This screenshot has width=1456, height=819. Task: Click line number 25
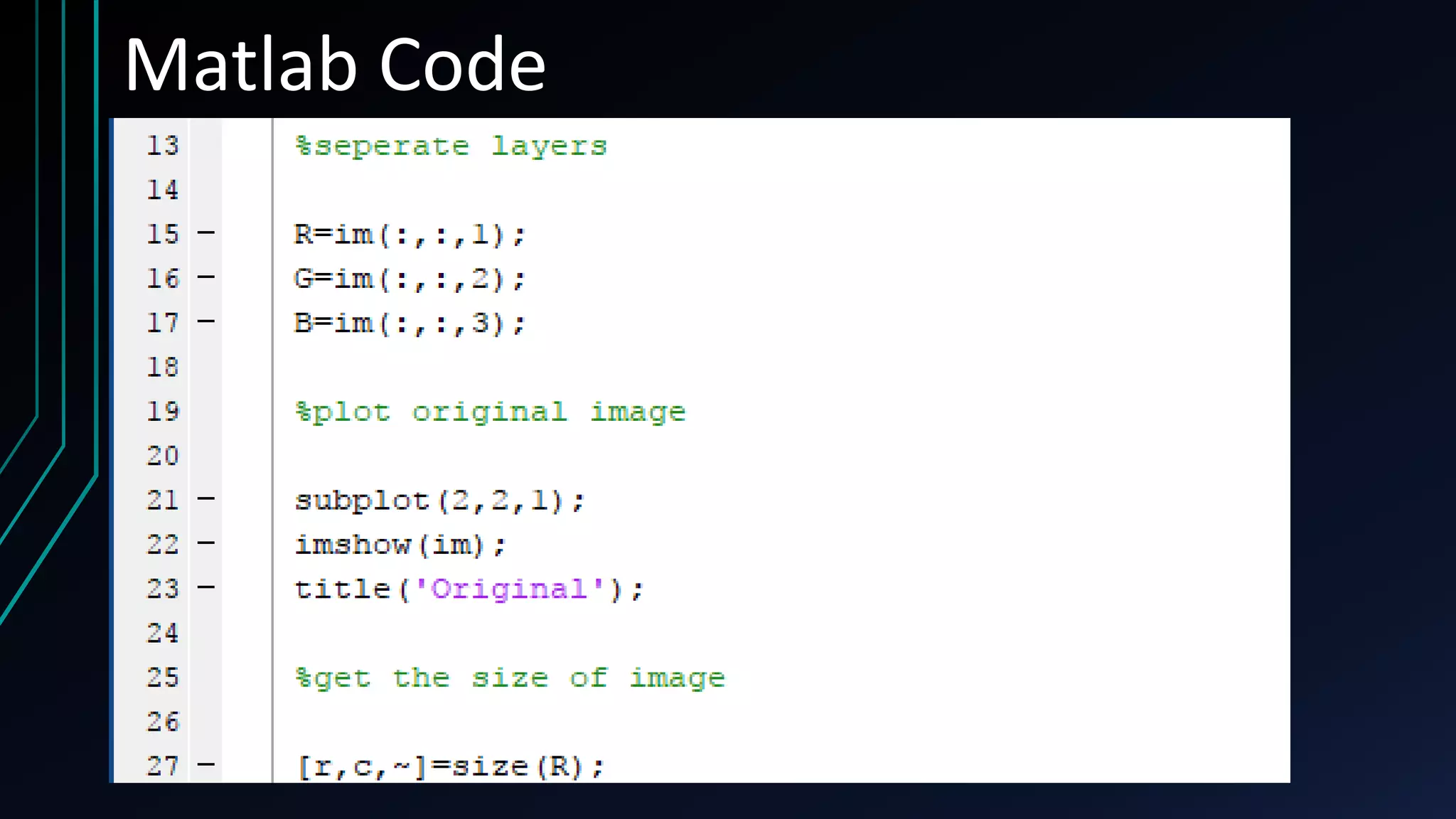163,678
